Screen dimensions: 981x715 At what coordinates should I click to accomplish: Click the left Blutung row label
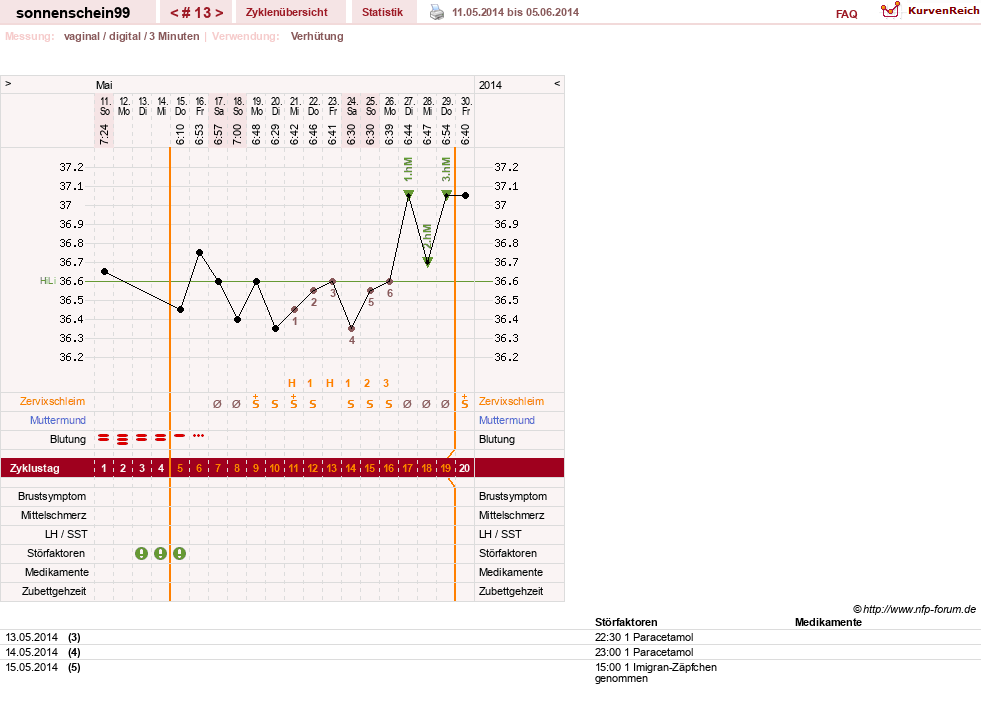point(68,439)
